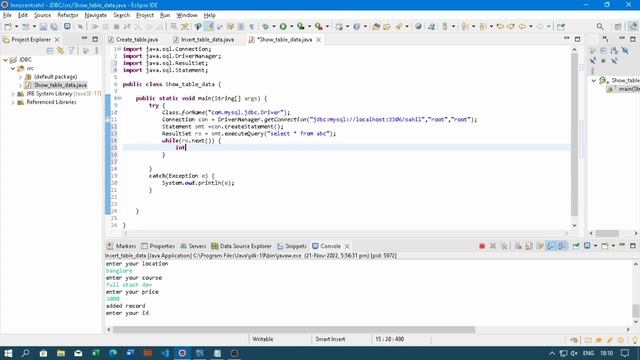Open the New file dropdown arrow
This screenshot has height=360, width=640.
pos(16,27)
